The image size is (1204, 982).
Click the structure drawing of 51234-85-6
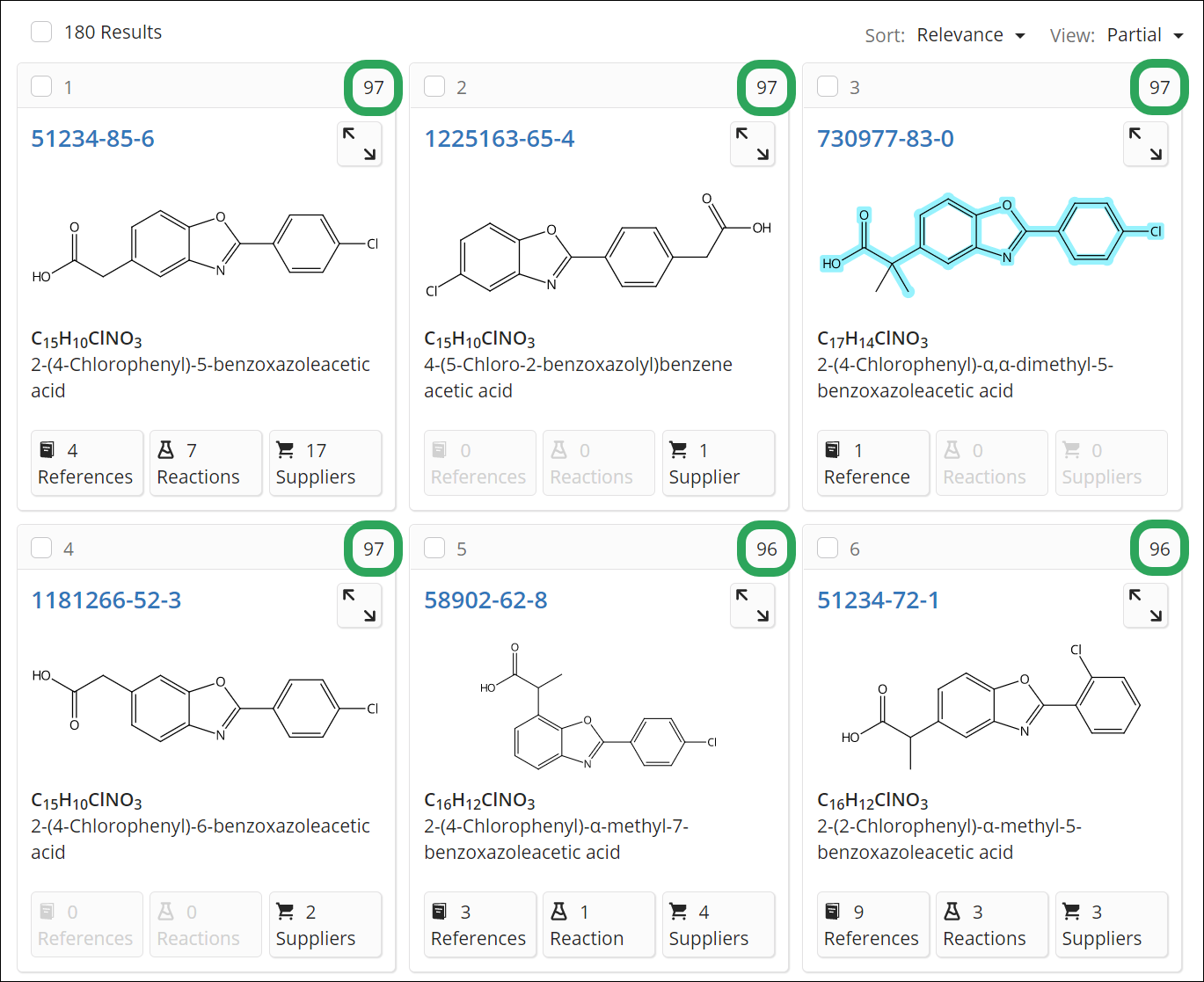tap(206, 247)
